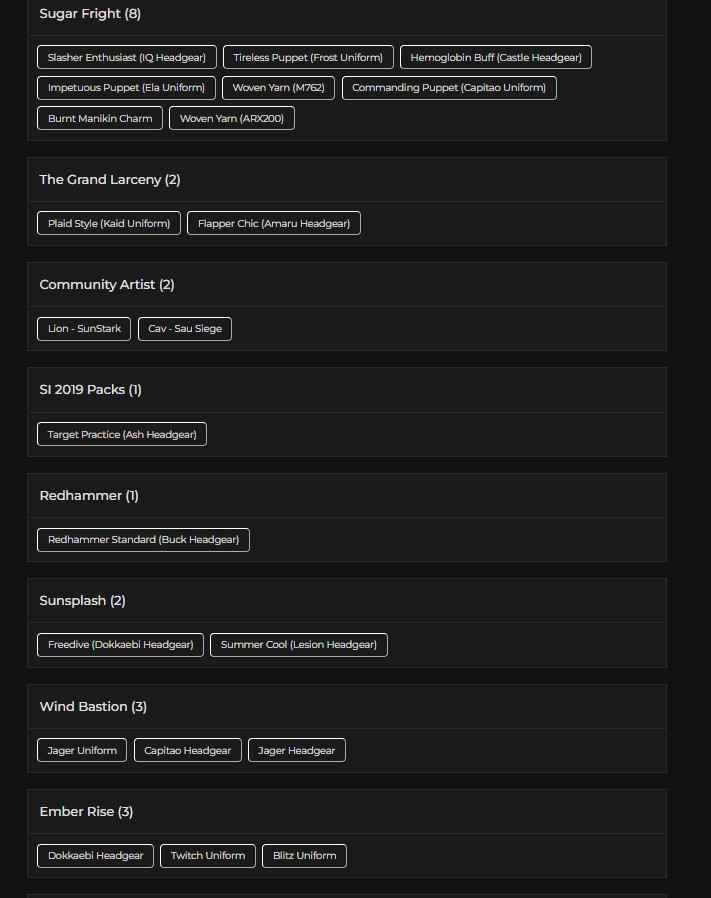This screenshot has height=898, width=711.
Task: Select Flapper Chic (Amaru Headgear) tag
Action: tap(274, 223)
